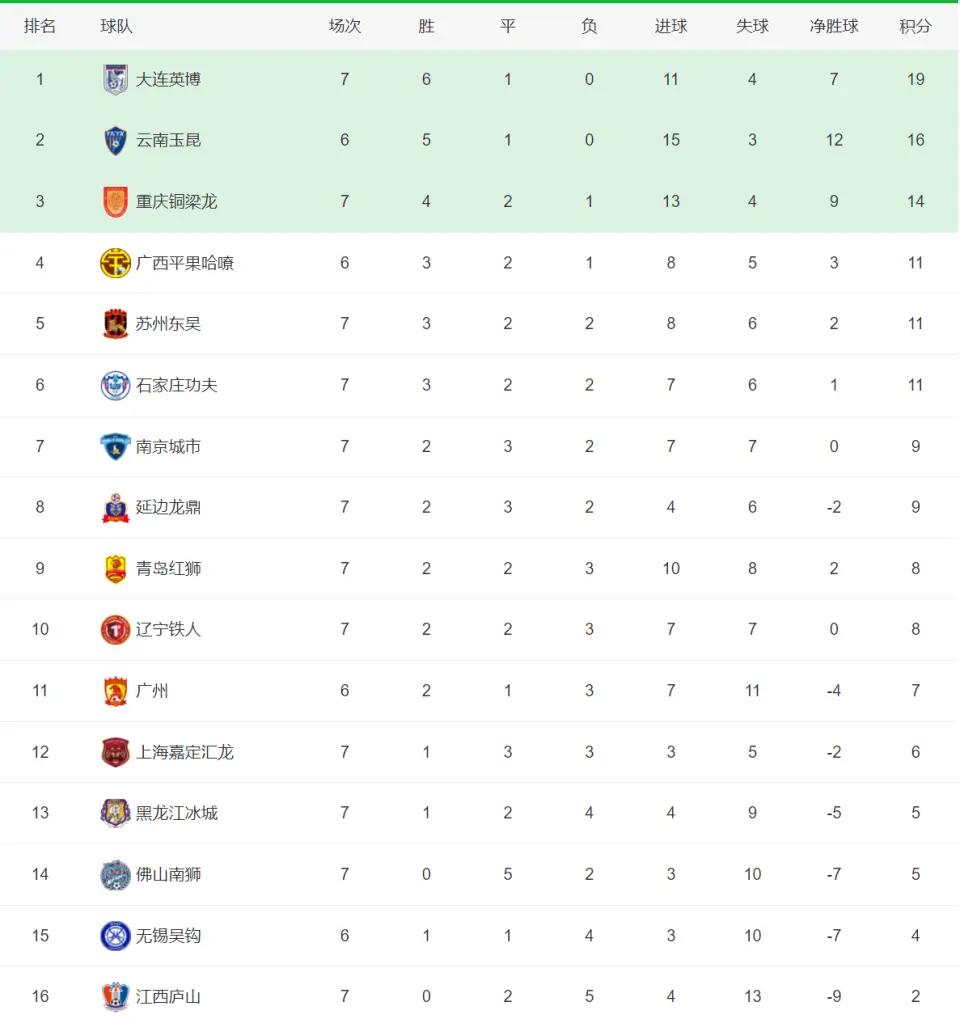Open the 青岛红狮 logo icon
The width and height of the screenshot is (960, 1023).
116,569
